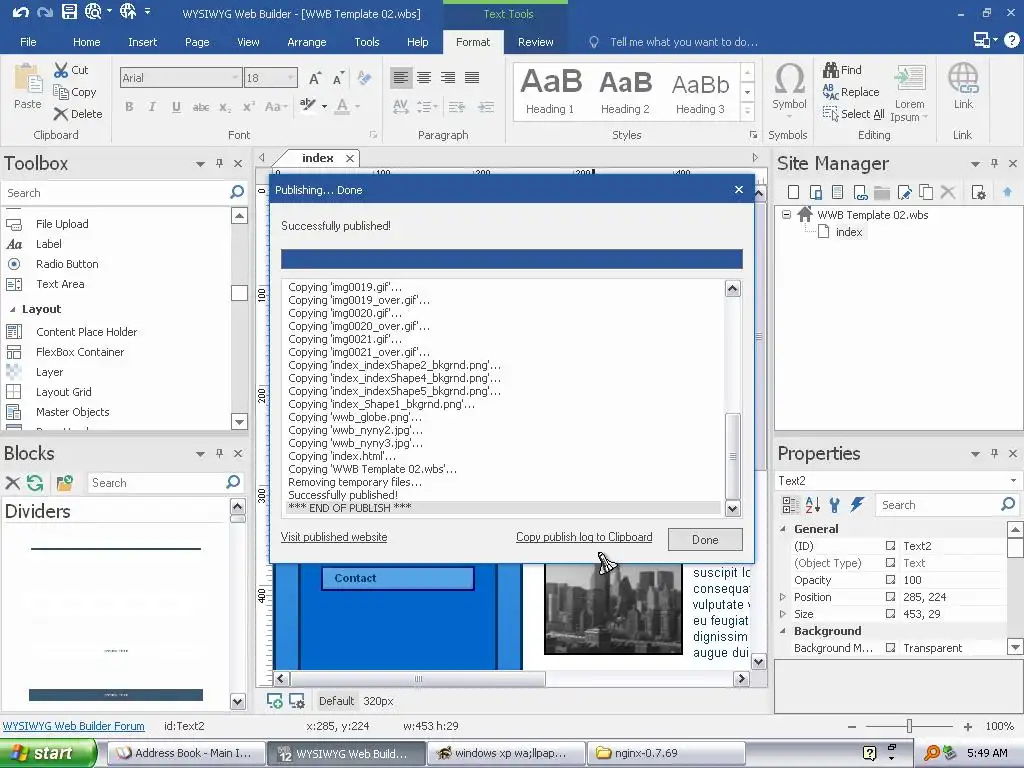Click the Find binoculars icon
This screenshot has height=768, width=1024.
point(831,69)
